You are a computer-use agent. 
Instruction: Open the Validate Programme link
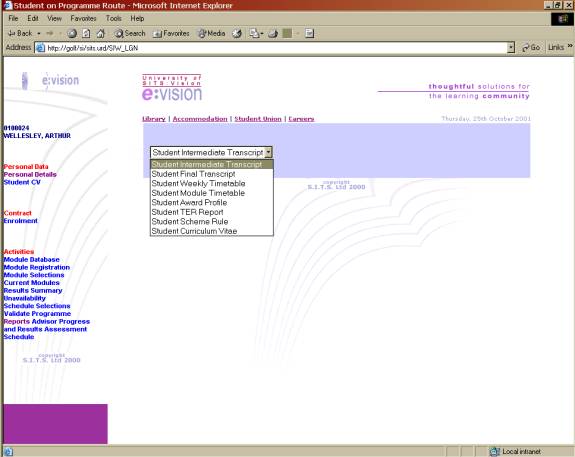pyautogui.click(x=37, y=313)
